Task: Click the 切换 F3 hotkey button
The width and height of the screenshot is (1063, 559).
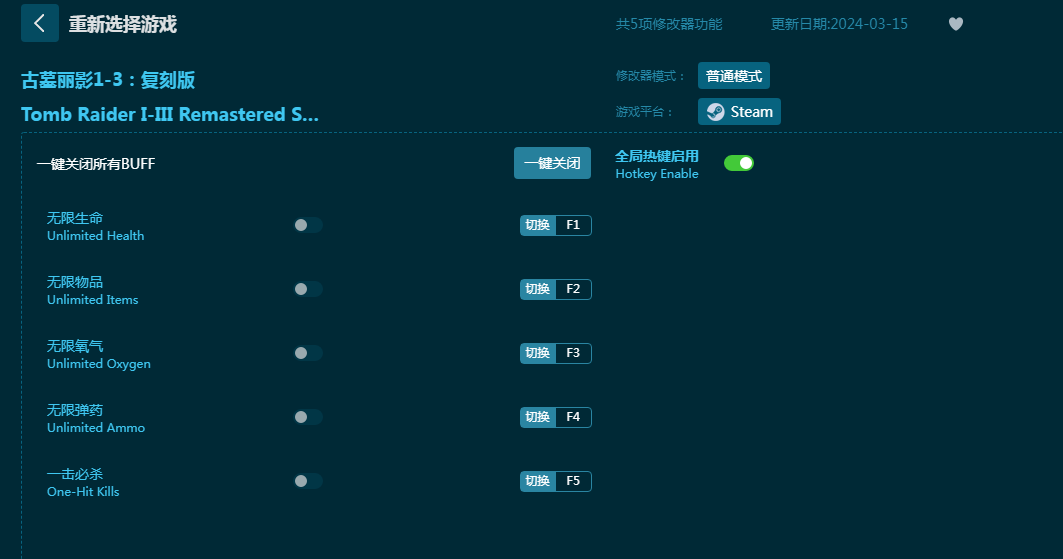Action: (x=556, y=353)
